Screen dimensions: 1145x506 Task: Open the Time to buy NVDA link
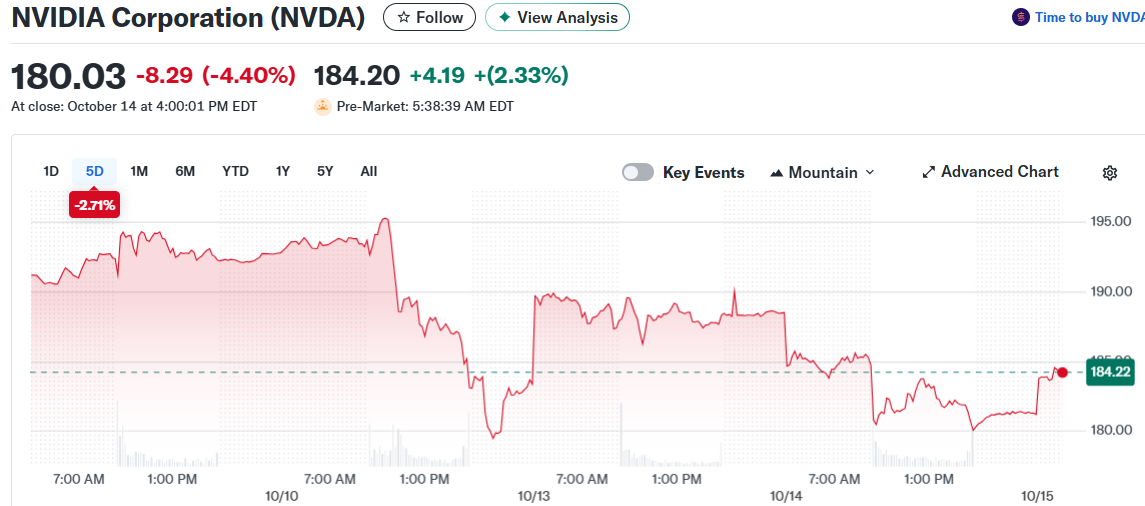click(1089, 17)
